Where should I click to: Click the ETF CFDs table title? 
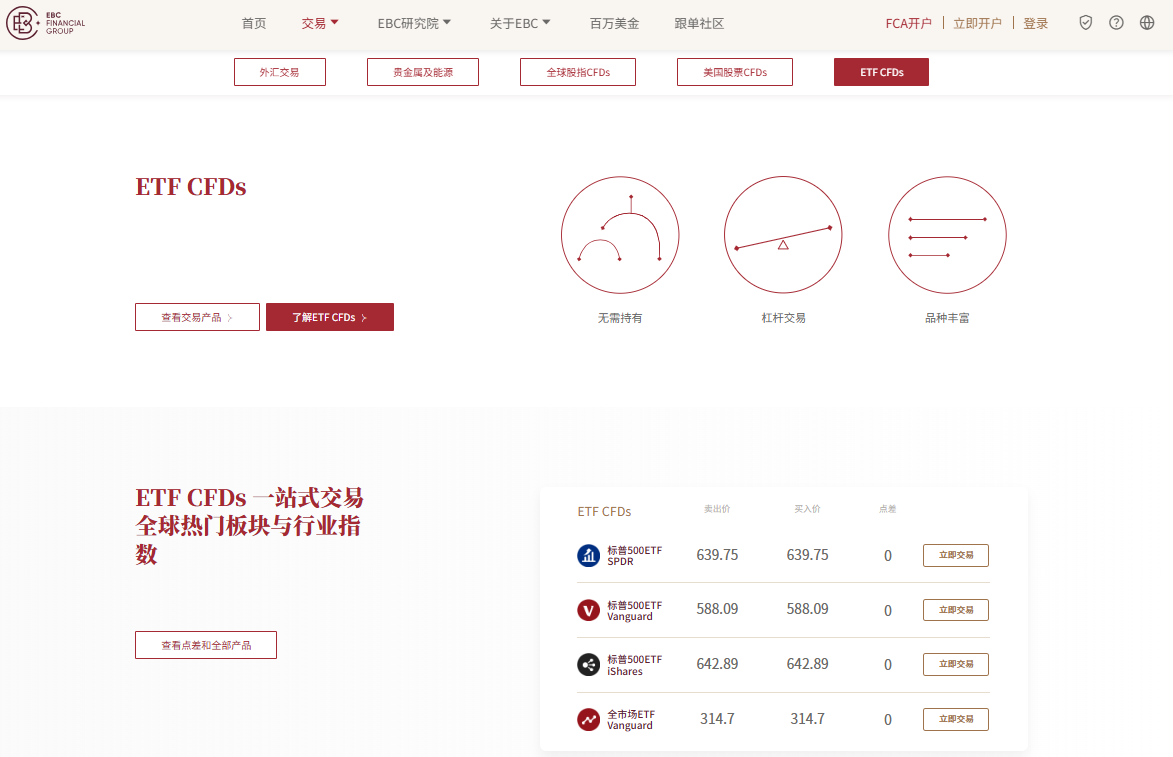click(x=604, y=512)
